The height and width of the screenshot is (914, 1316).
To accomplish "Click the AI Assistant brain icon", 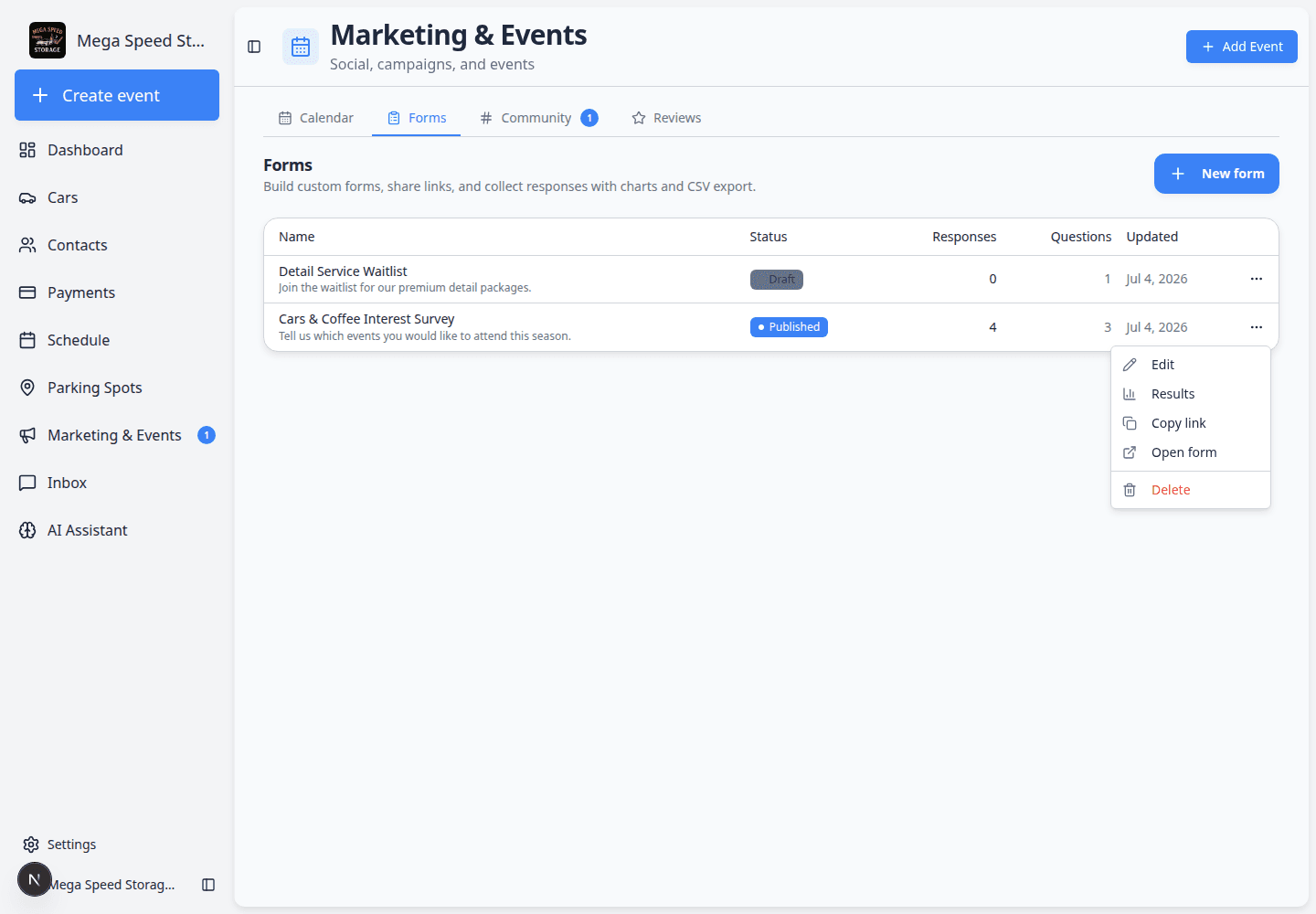I will [x=27, y=530].
